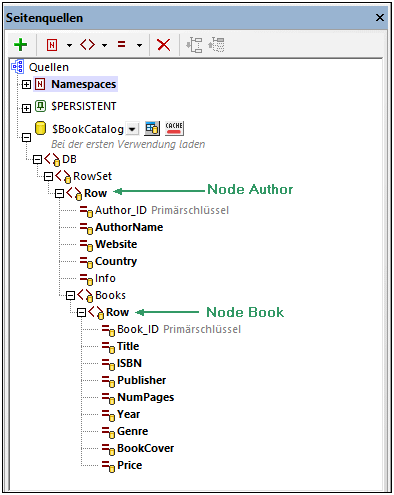Click the add element angle-brackets icon

coord(87,44)
